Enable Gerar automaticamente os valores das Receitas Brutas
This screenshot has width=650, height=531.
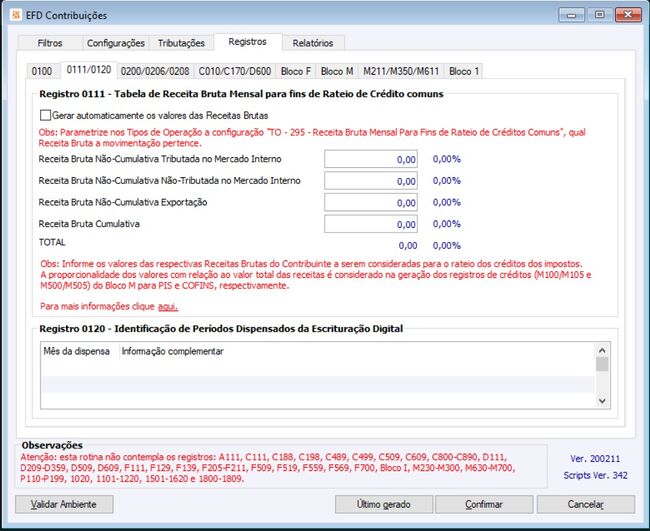pyautogui.click(x=45, y=115)
